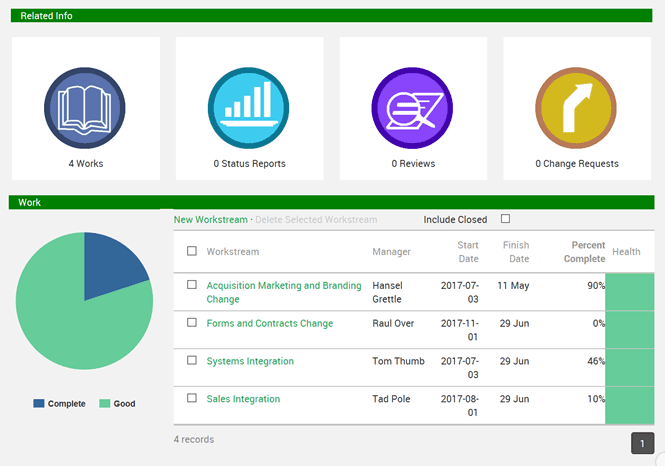Click the Manager column header

coord(391,252)
